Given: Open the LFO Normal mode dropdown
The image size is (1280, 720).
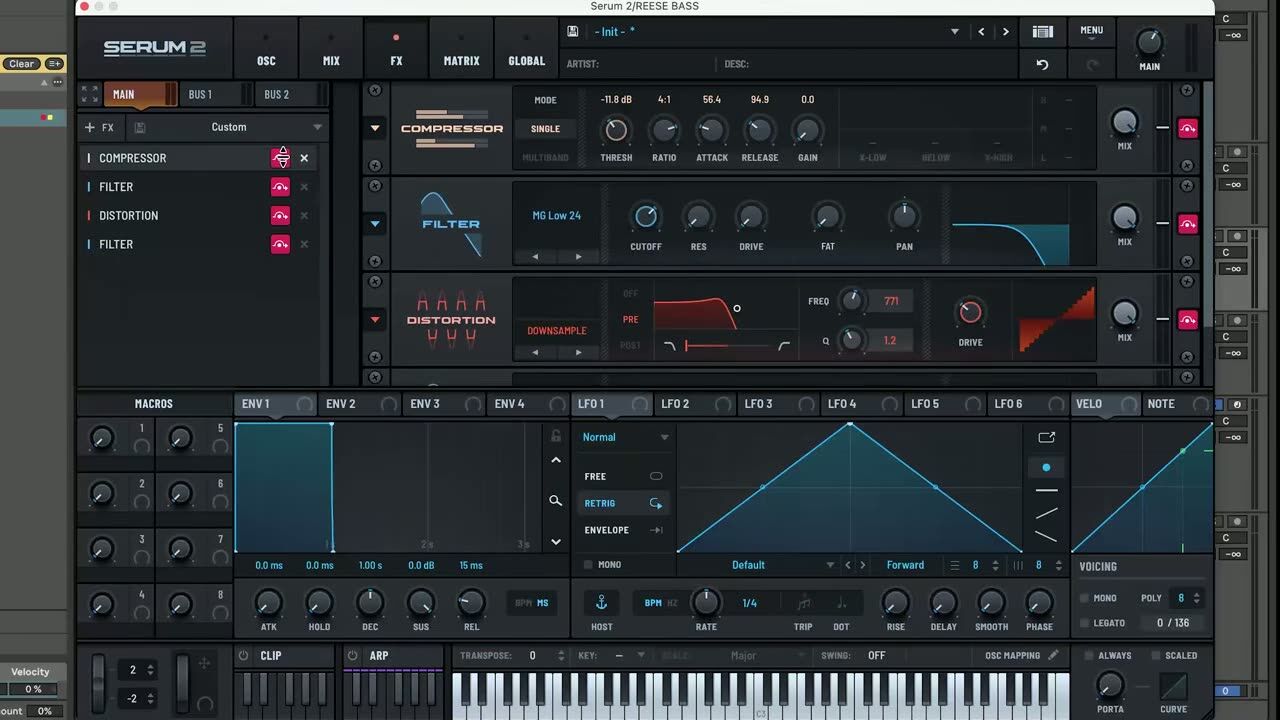Looking at the screenshot, I should (x=626, y=437).
